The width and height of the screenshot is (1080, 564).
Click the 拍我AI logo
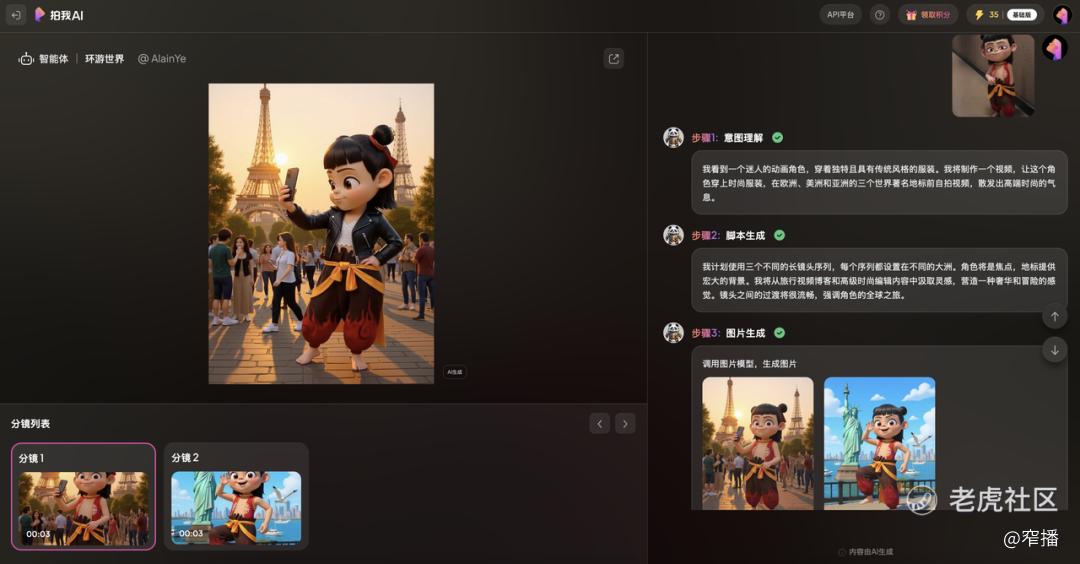tap(59, 14)
